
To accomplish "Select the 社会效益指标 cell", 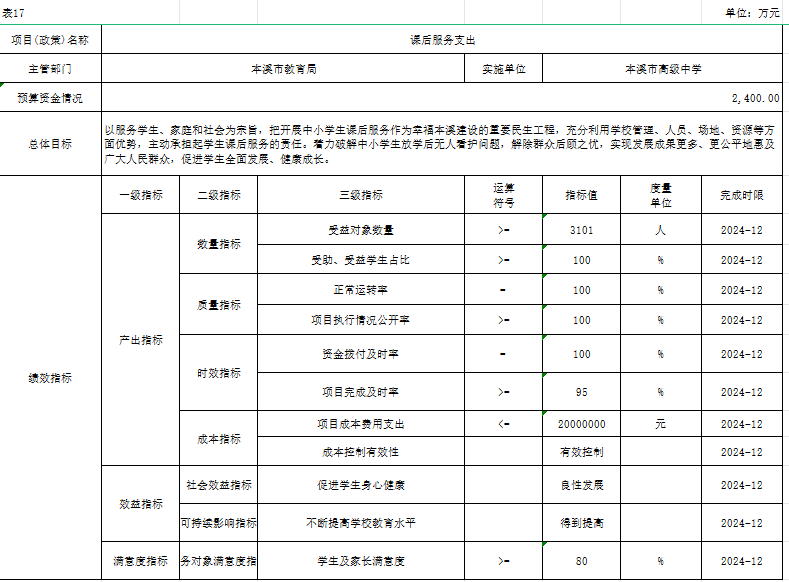I will [x=219, y=485].
